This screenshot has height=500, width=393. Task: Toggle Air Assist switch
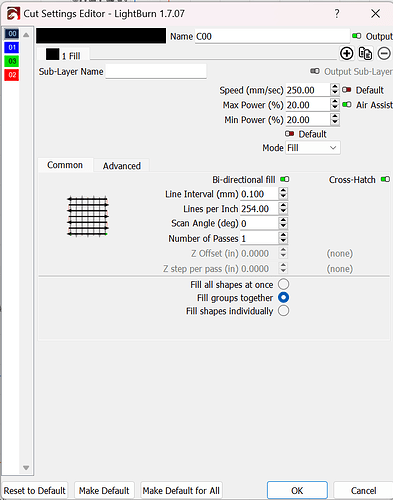pos(347,105)
